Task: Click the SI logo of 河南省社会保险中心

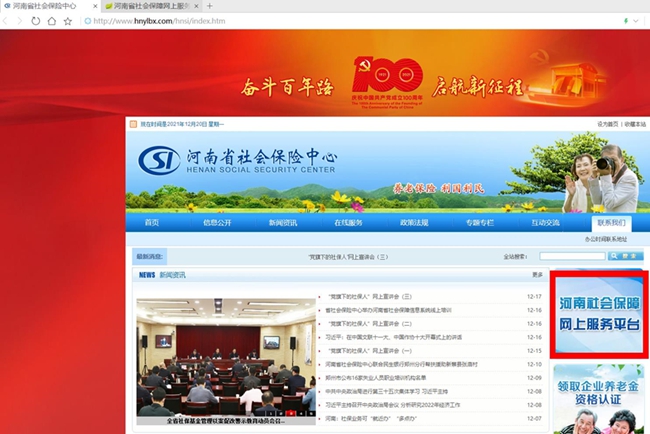Action: coord(159,160)
